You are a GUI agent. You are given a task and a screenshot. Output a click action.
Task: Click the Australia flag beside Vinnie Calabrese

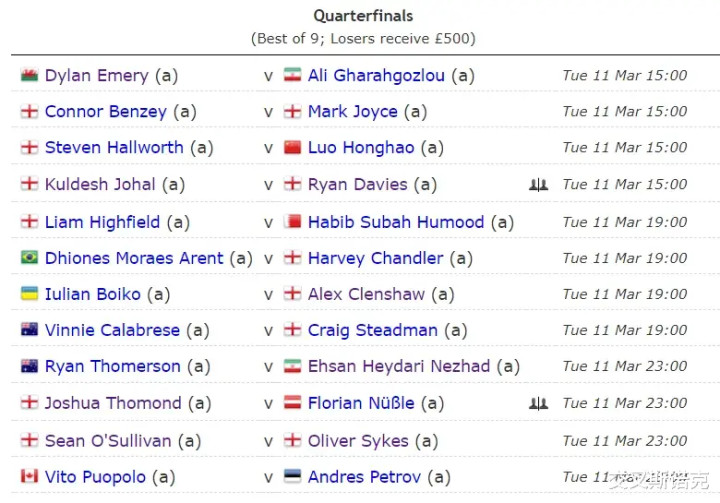point(29,330)
